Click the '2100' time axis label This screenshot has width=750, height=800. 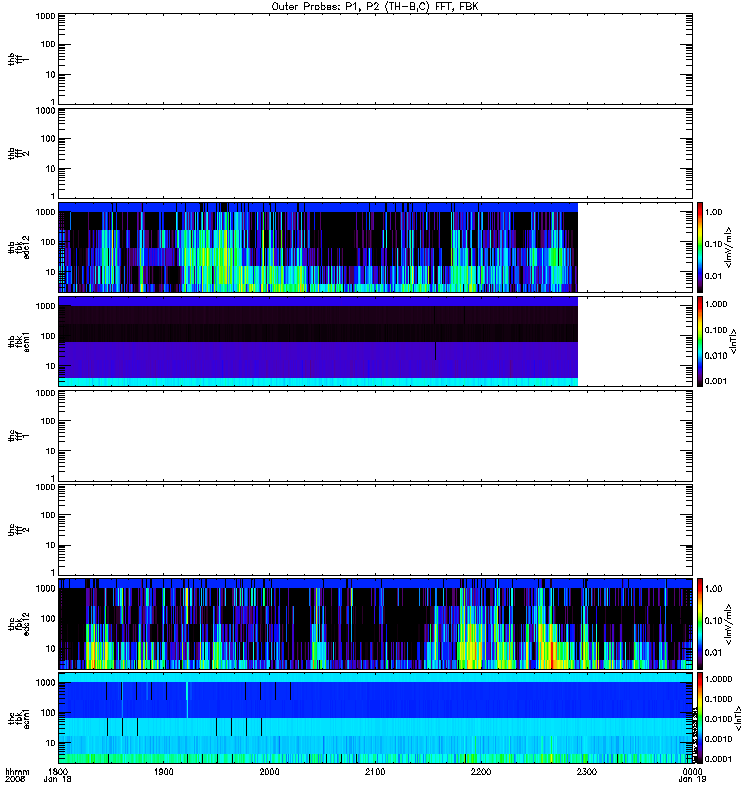(375, 771)
